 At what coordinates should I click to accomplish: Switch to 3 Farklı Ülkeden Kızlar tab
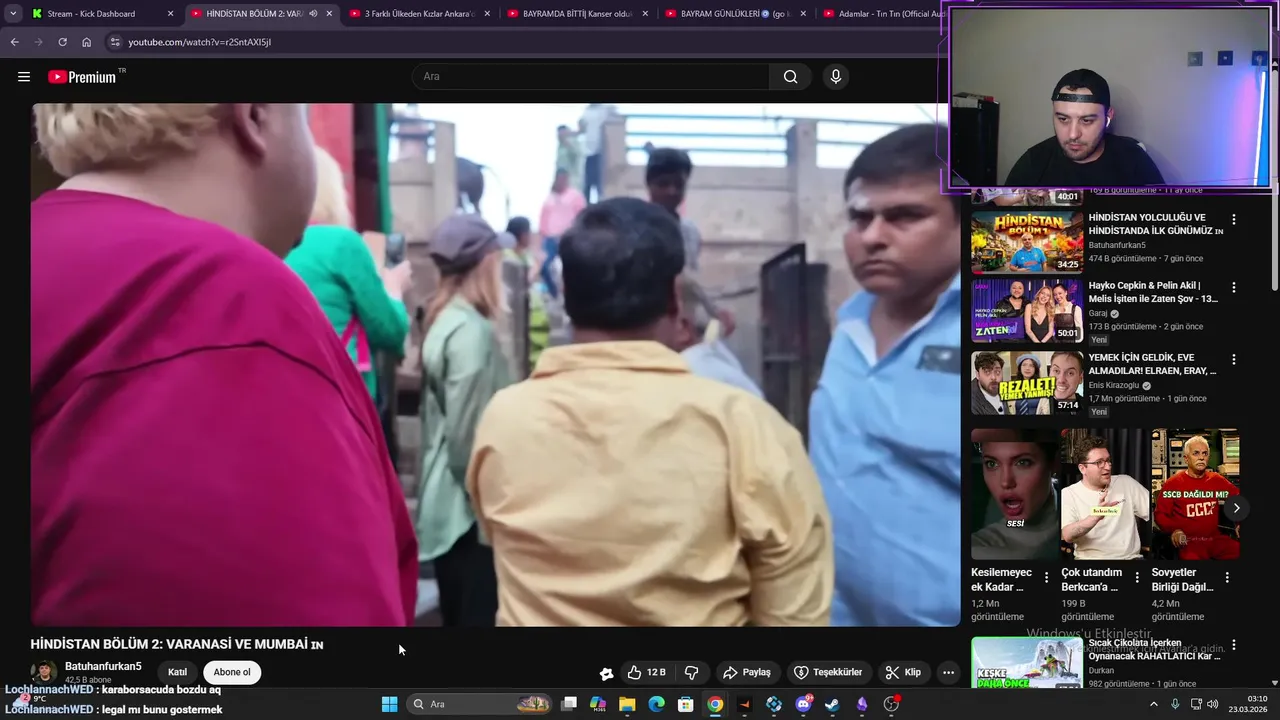coord(419,14)
